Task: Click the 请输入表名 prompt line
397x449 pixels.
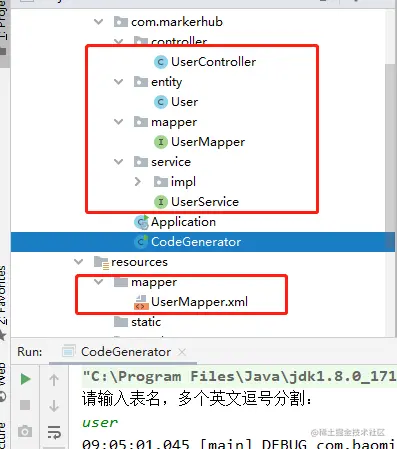Action: coord(197,399)
